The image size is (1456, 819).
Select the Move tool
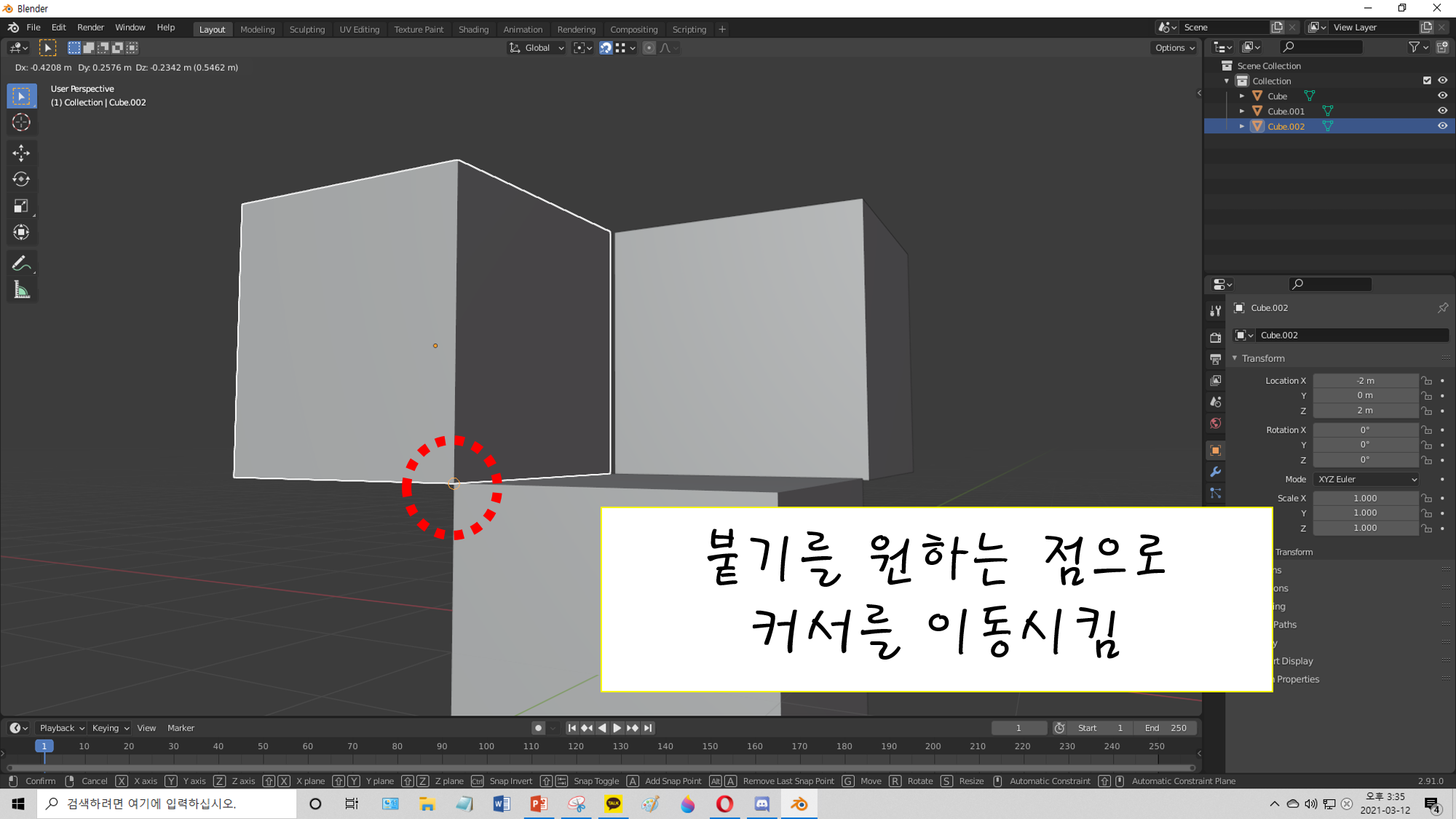click(21, 153)
